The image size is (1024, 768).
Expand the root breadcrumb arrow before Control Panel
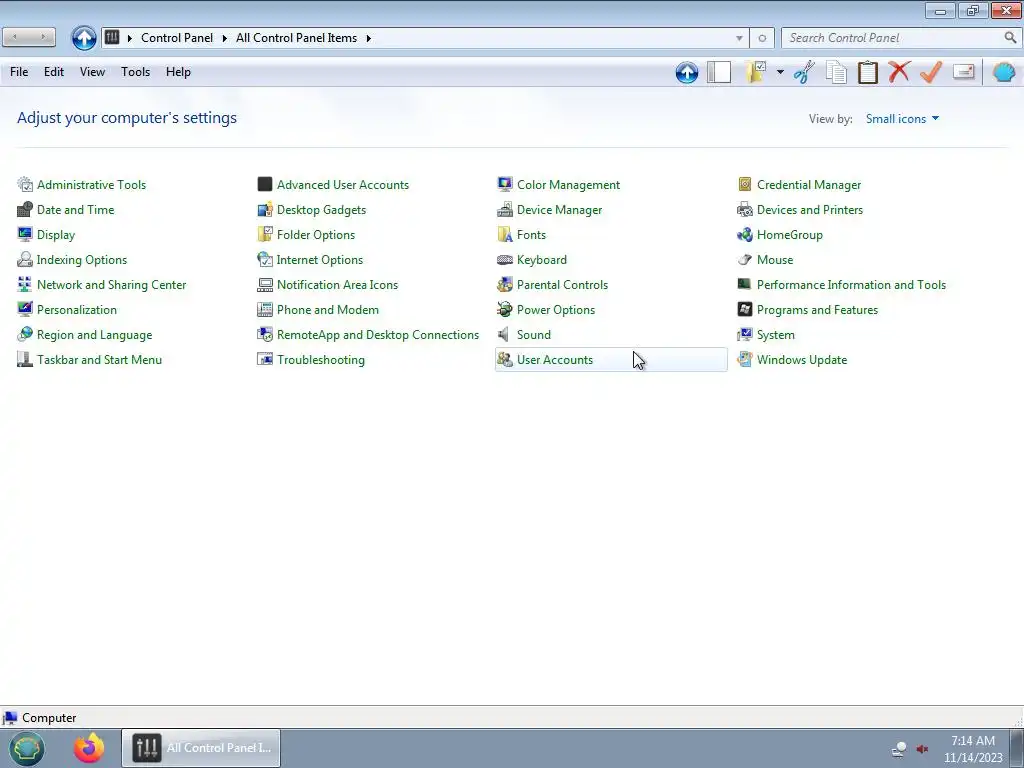pyautogui.click(x=129, y=38)
